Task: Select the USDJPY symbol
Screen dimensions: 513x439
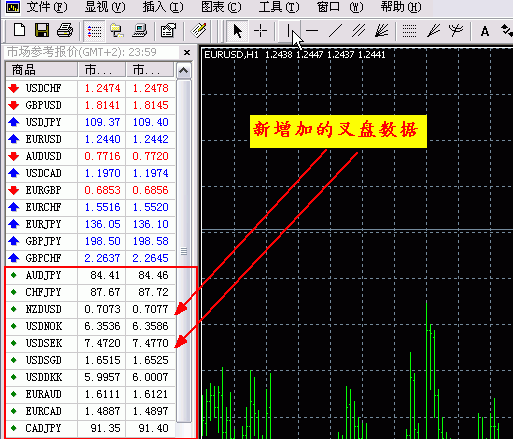Action: (43, 122)
